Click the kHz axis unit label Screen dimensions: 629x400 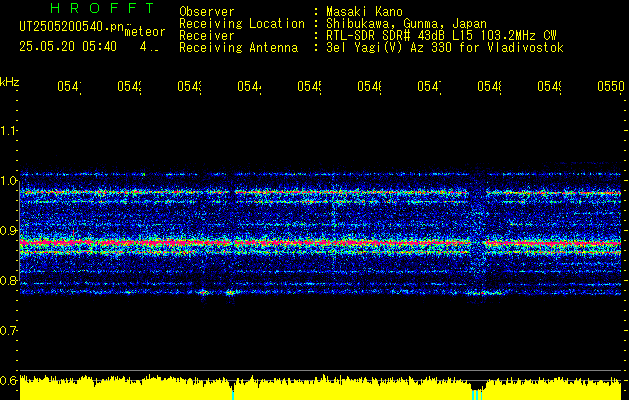pyautogui.click(x=10, y=83)
